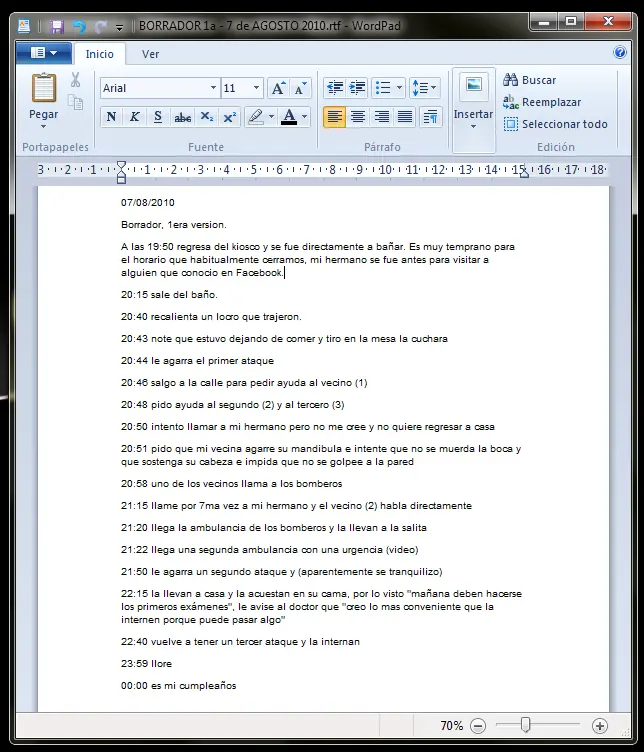Click the increase indent icon
Image resolution: width=644 pixels, height=752 pixels.
[x=357, y=88]
